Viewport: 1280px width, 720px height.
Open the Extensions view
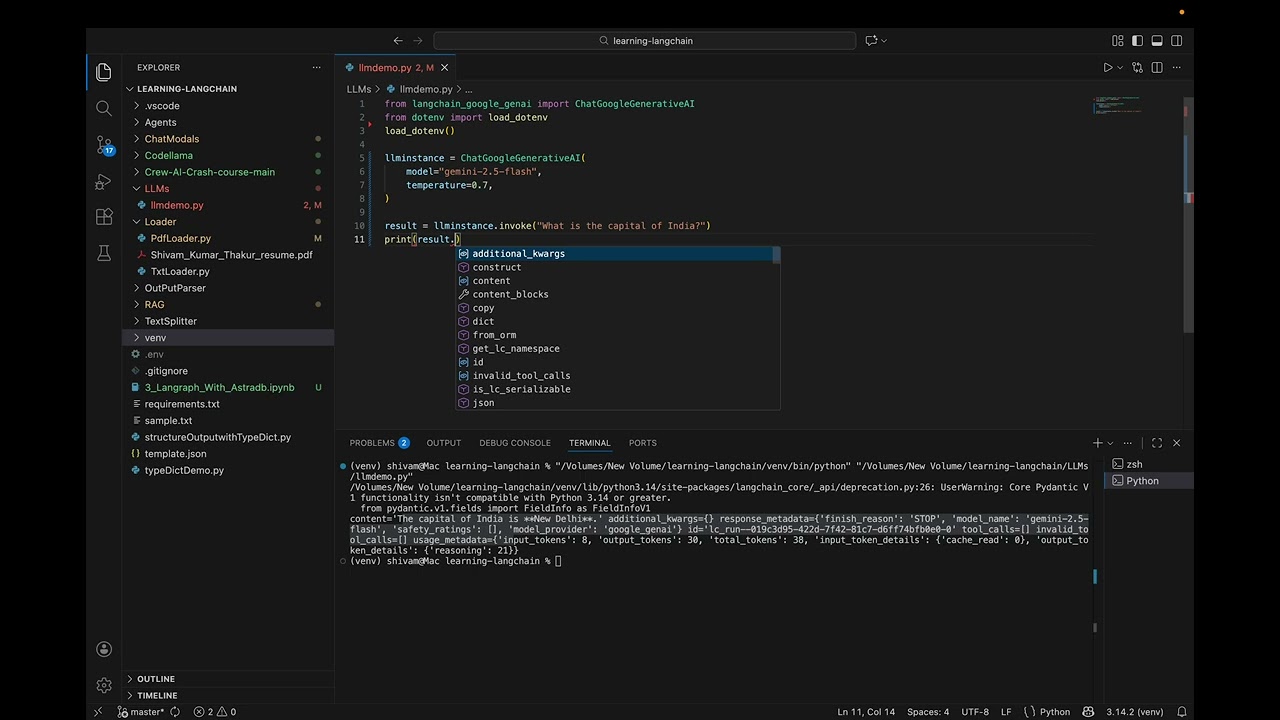tap(104, 217)
